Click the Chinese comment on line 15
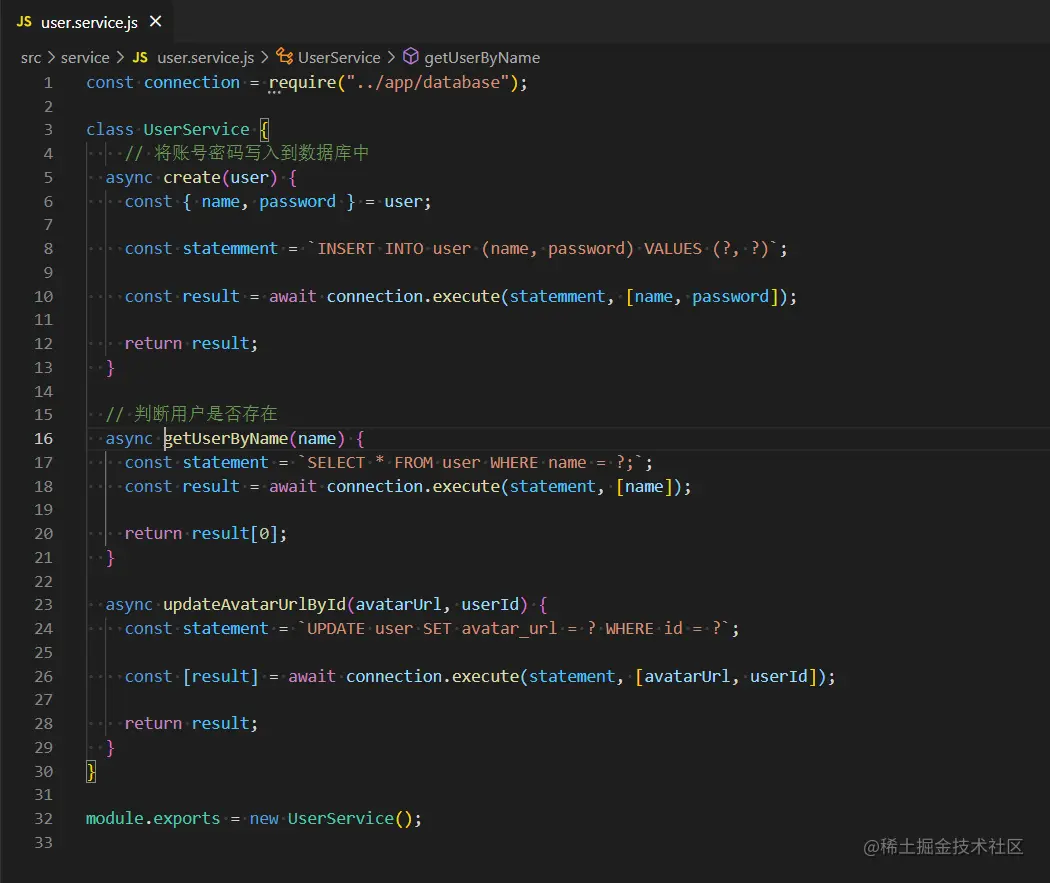The image size is (1050, 883). pos(192,414)
